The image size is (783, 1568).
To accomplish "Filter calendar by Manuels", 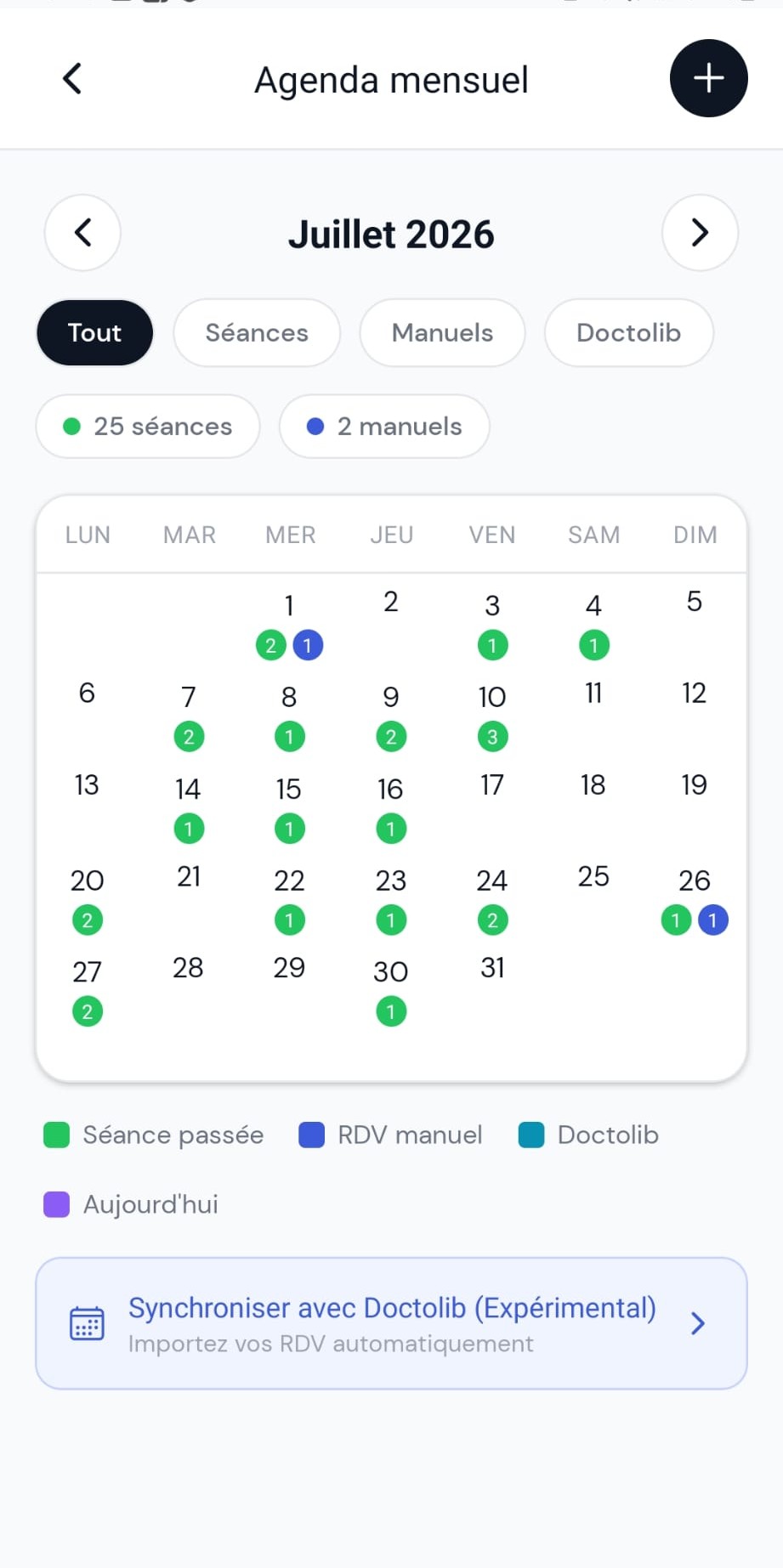I will (442, 332).
